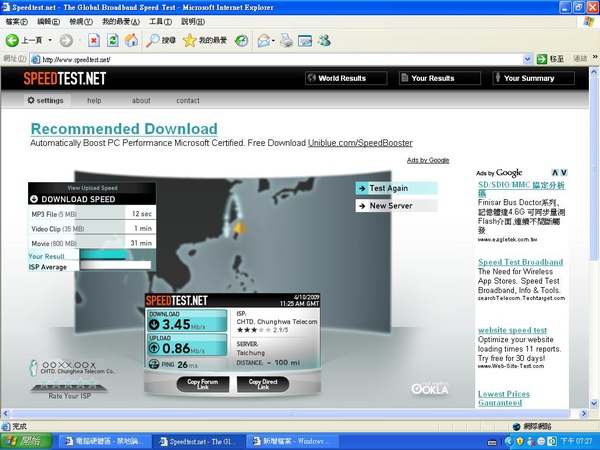
Task: Click Google ads next arrow button
Action: [x=564, y=173]
